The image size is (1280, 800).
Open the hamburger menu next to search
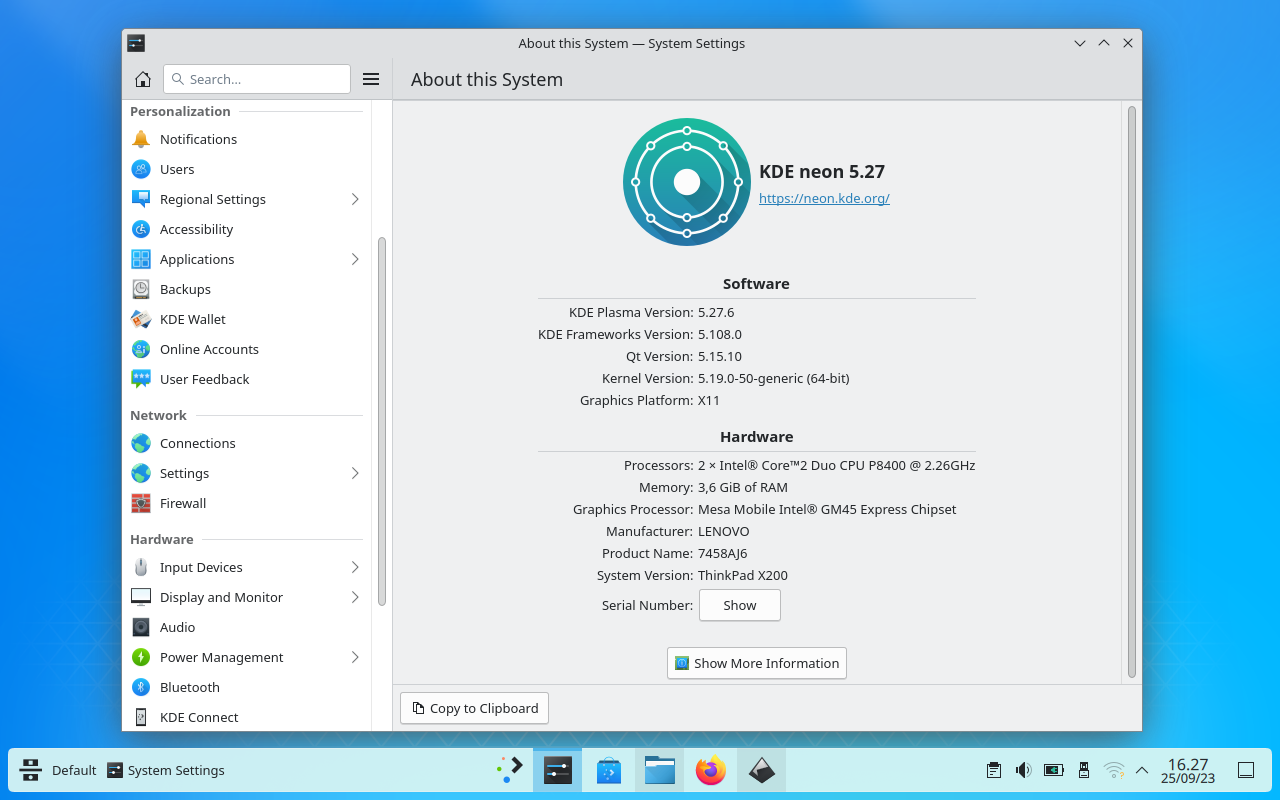pos(370,78)
